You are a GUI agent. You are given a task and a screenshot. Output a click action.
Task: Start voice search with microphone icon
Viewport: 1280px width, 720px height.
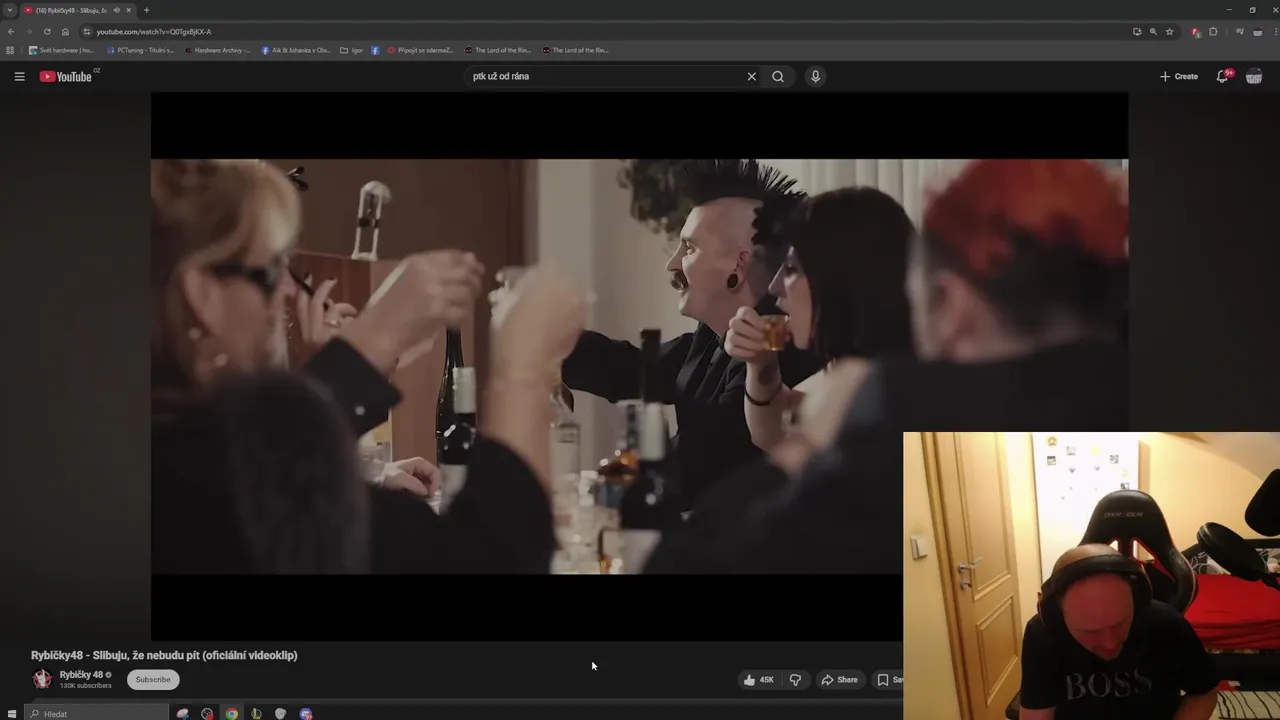point(816,76)
